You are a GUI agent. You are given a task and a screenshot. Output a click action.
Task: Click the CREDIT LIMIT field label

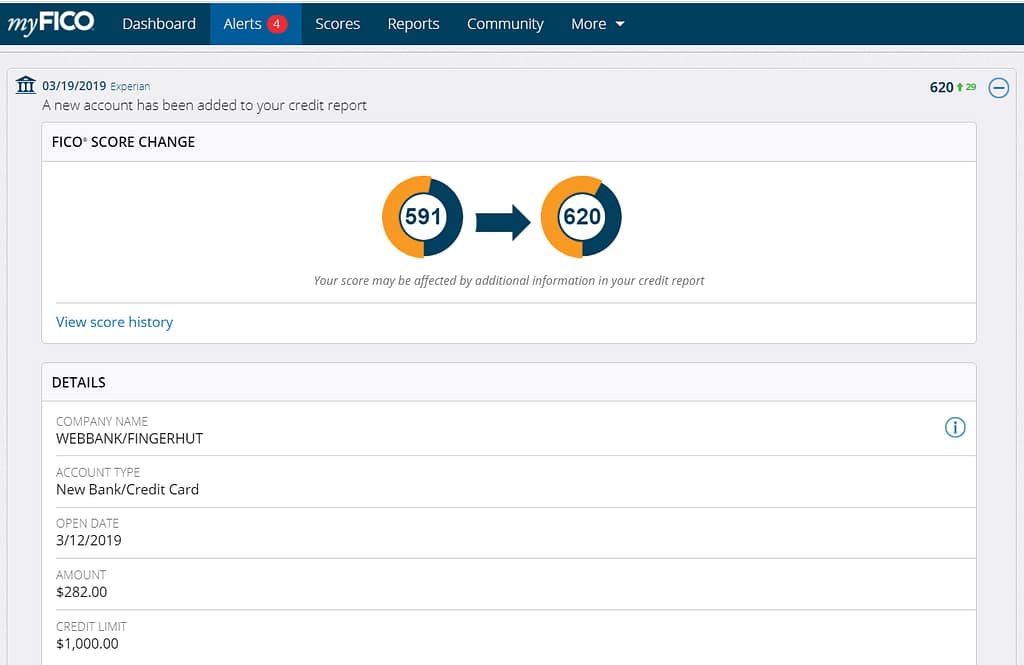[x=91, y=626]
